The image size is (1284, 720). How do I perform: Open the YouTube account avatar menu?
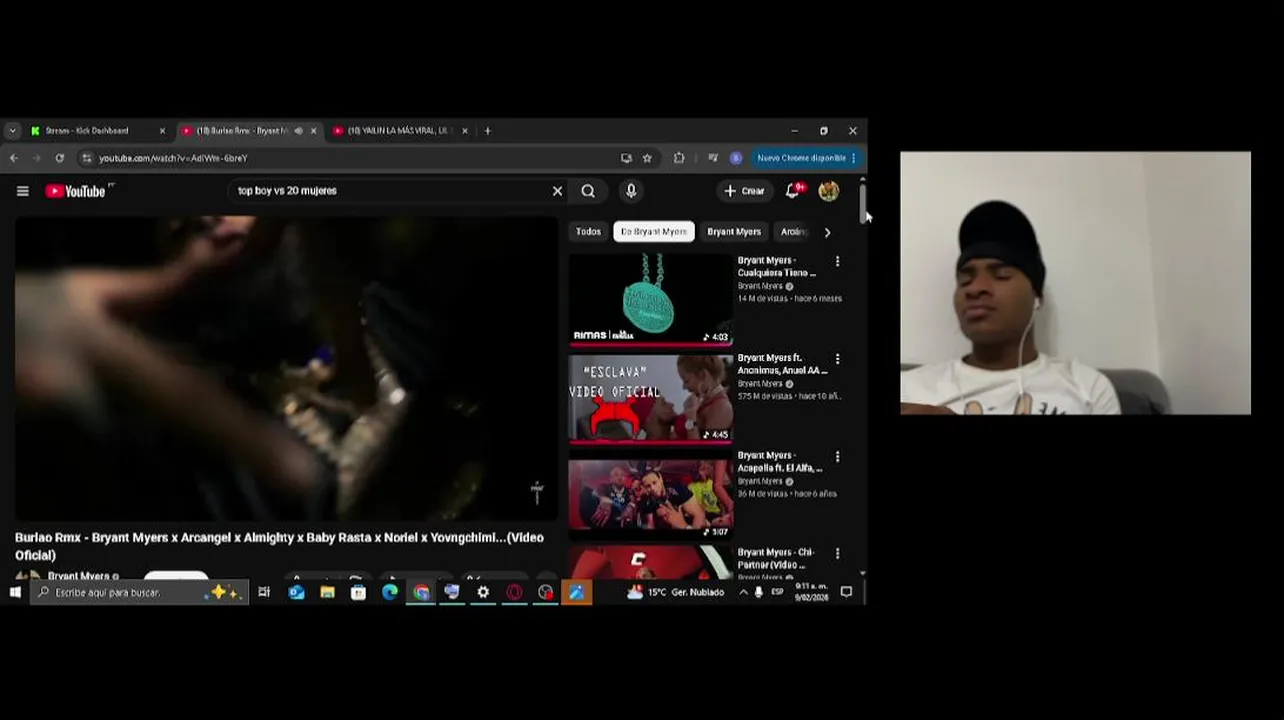pos(829,191)
